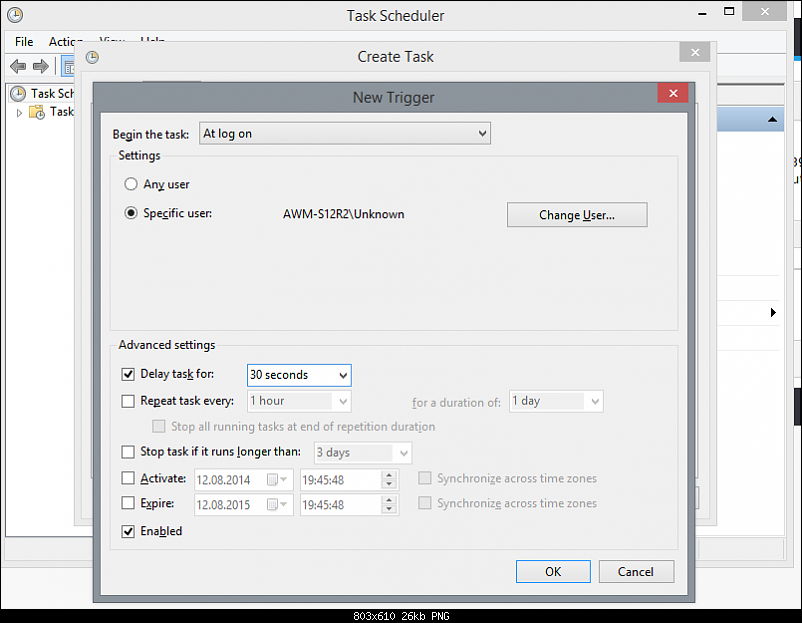Click the Task Scheduler Library folder icon
The image size is (802, 623).
pyautogui.click(x=37, y=112)
